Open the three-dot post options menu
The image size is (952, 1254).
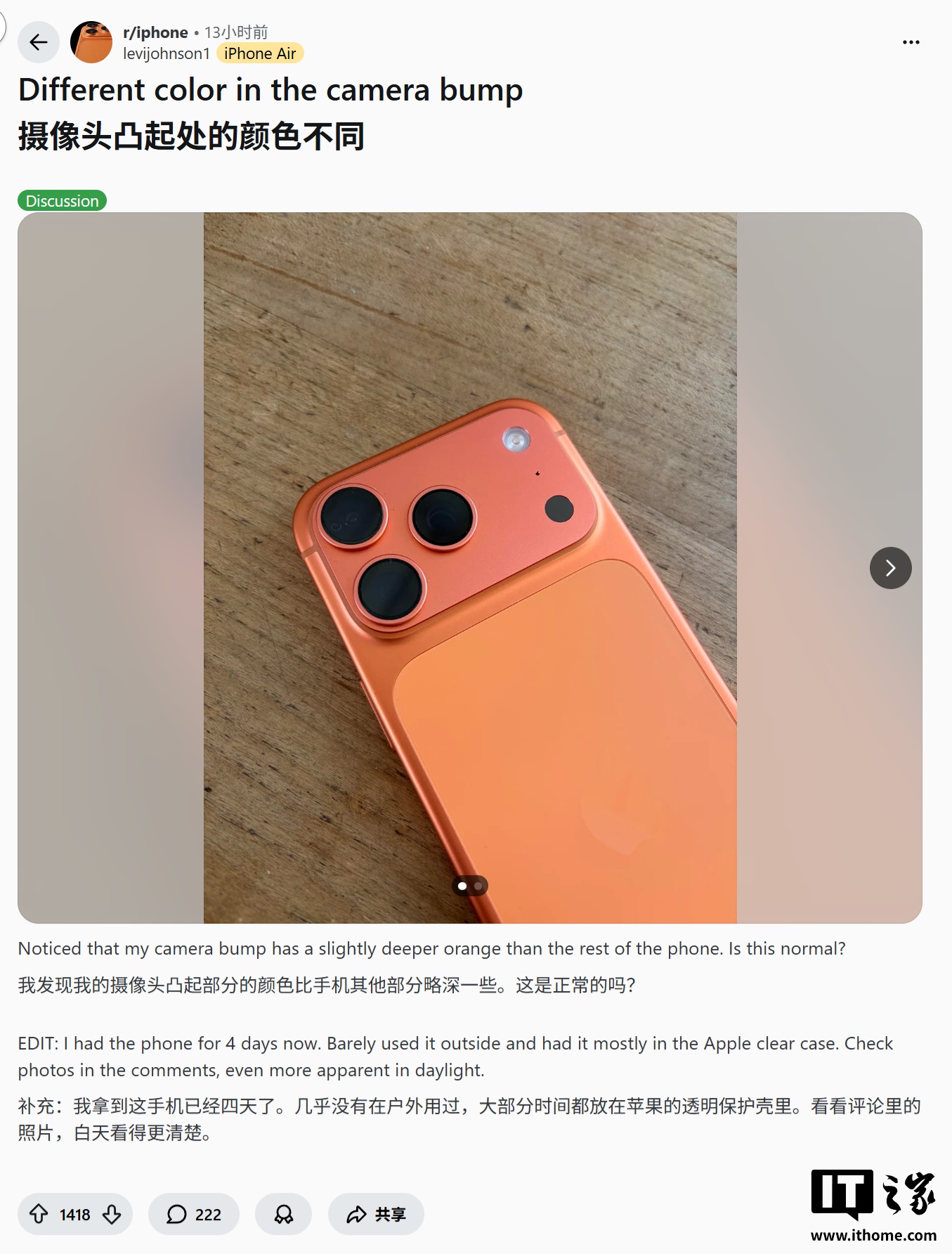tap(911, 42)
